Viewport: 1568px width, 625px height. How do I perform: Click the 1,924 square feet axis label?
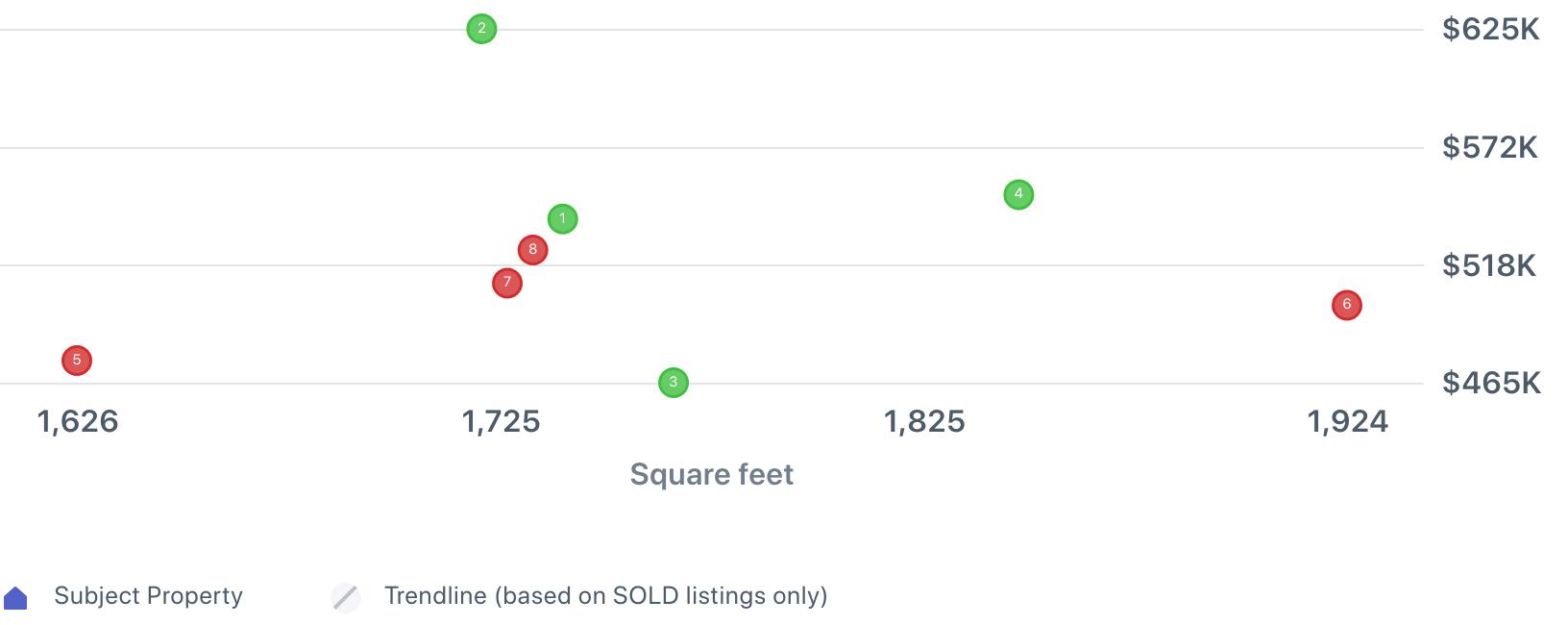(1347, 421)
